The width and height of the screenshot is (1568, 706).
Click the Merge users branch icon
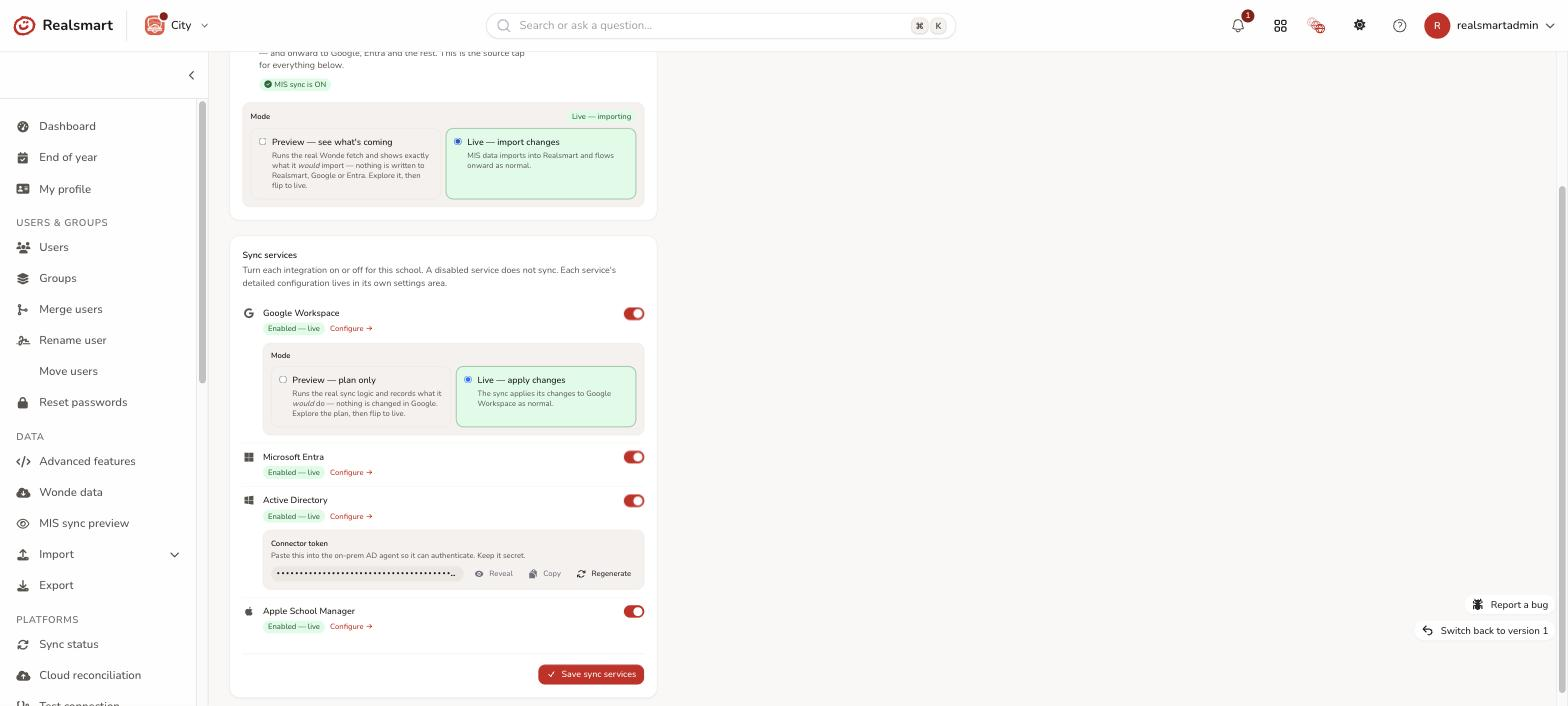(23, 309)
